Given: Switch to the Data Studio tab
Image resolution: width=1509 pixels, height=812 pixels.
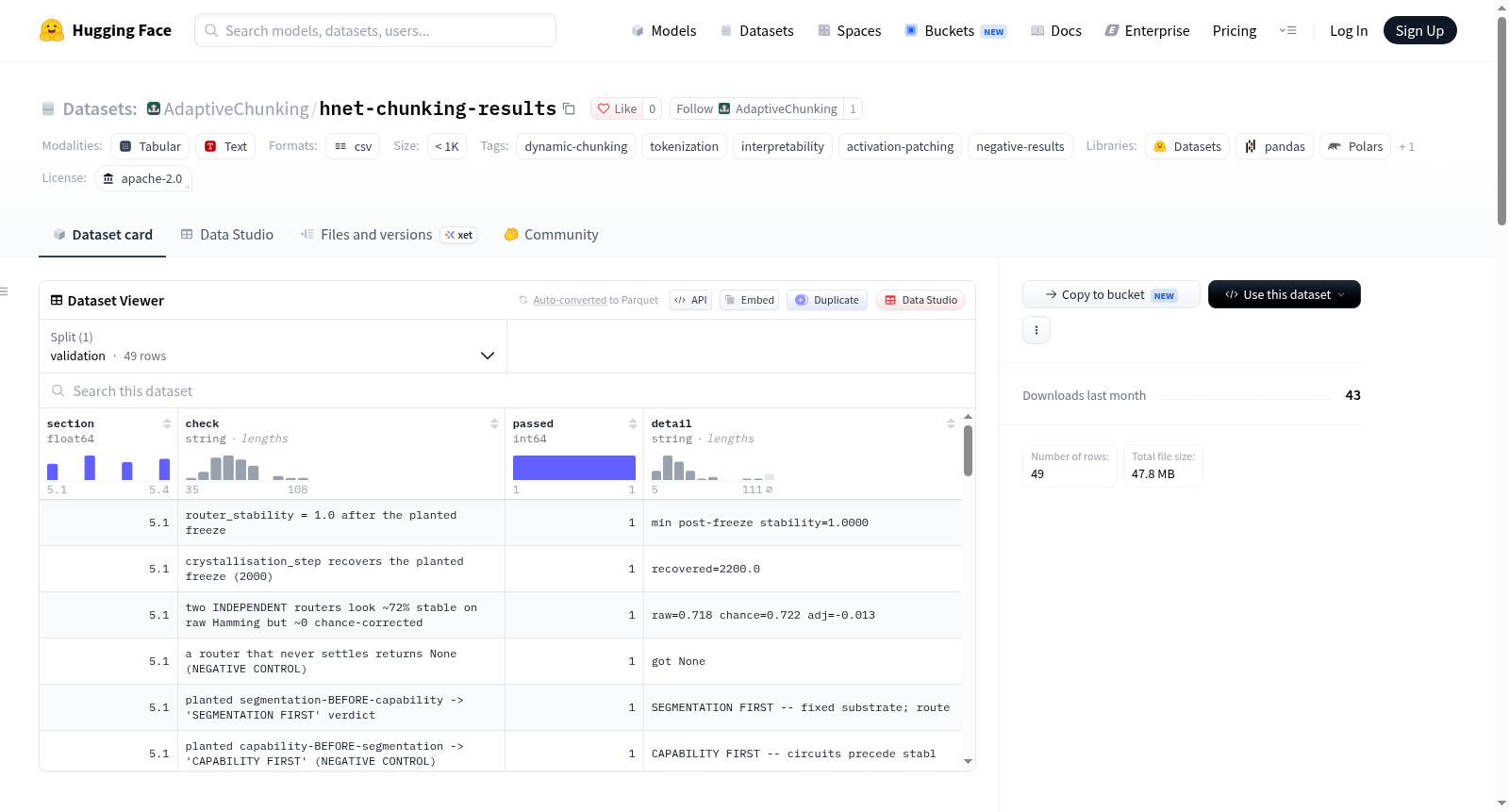Looking at the screenshot, I should (227, 235).
